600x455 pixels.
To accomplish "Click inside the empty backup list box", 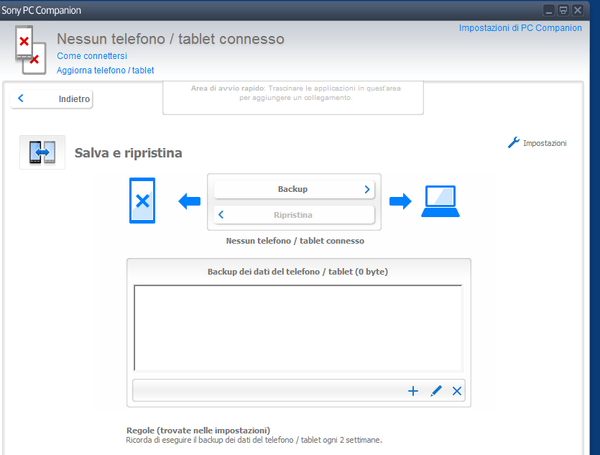I will pyautogui.click(x=298, y=328).
